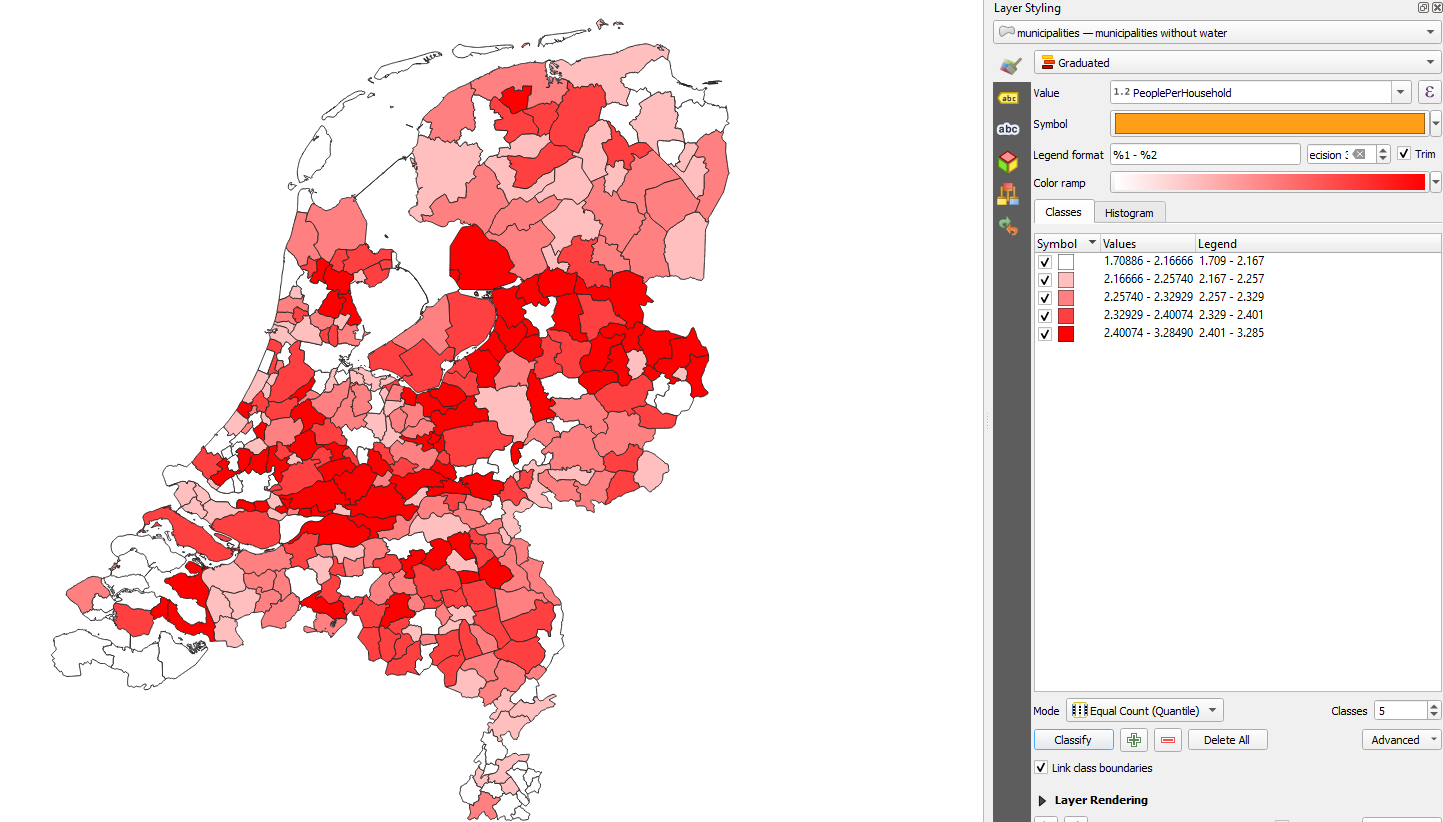Open the 3D View styling panel

point(1008,161)
